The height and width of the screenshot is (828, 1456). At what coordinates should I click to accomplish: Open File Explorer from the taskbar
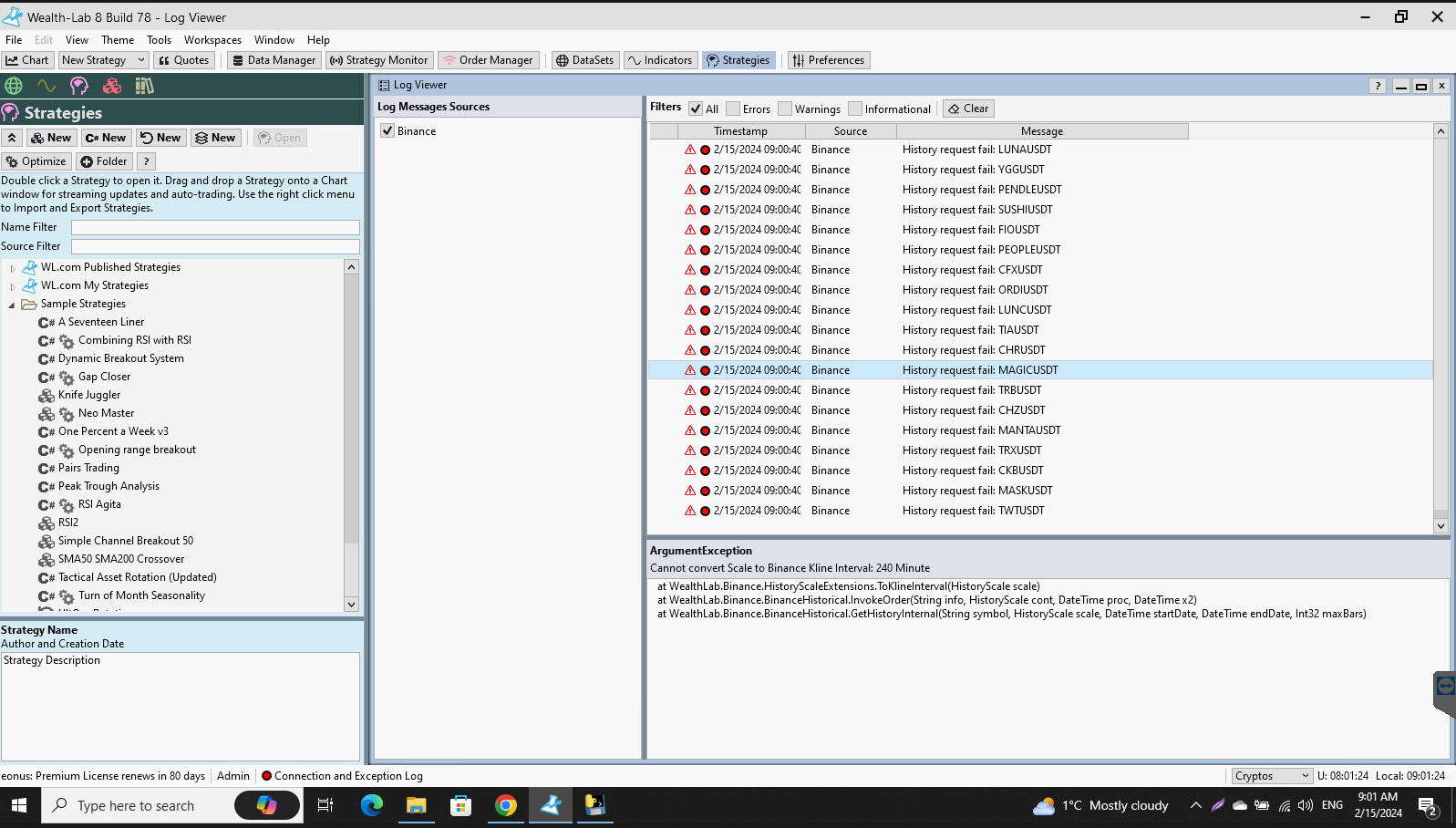click(417, 805)
